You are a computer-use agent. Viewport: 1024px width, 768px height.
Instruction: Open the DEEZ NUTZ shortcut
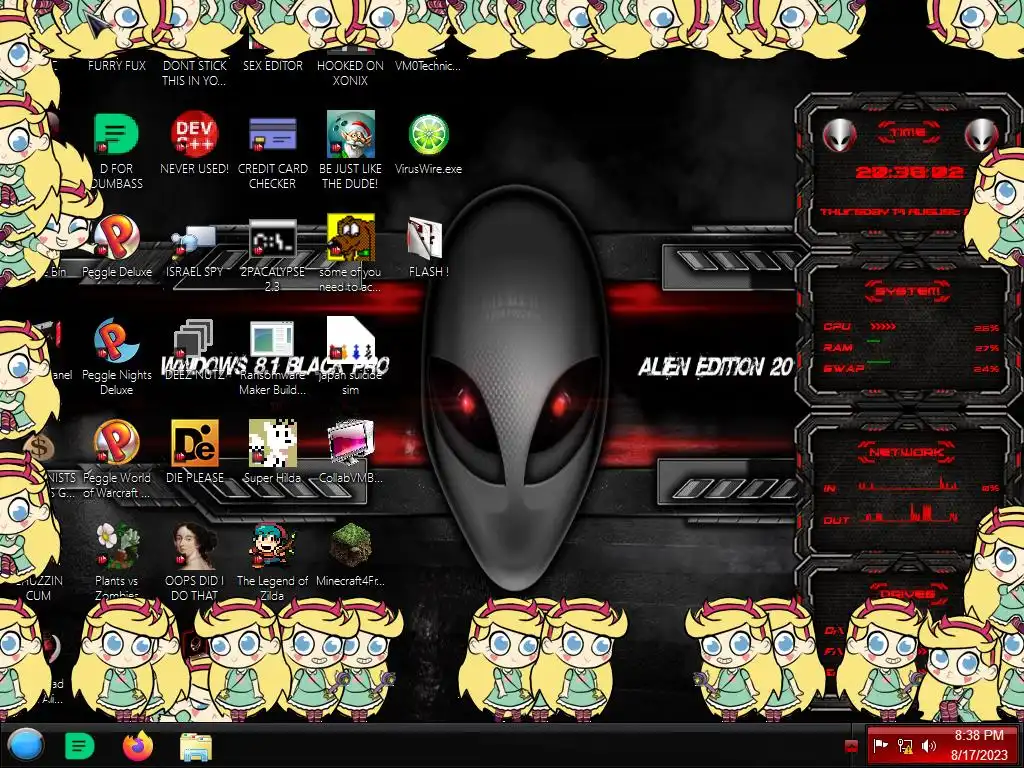pos(194,340)
